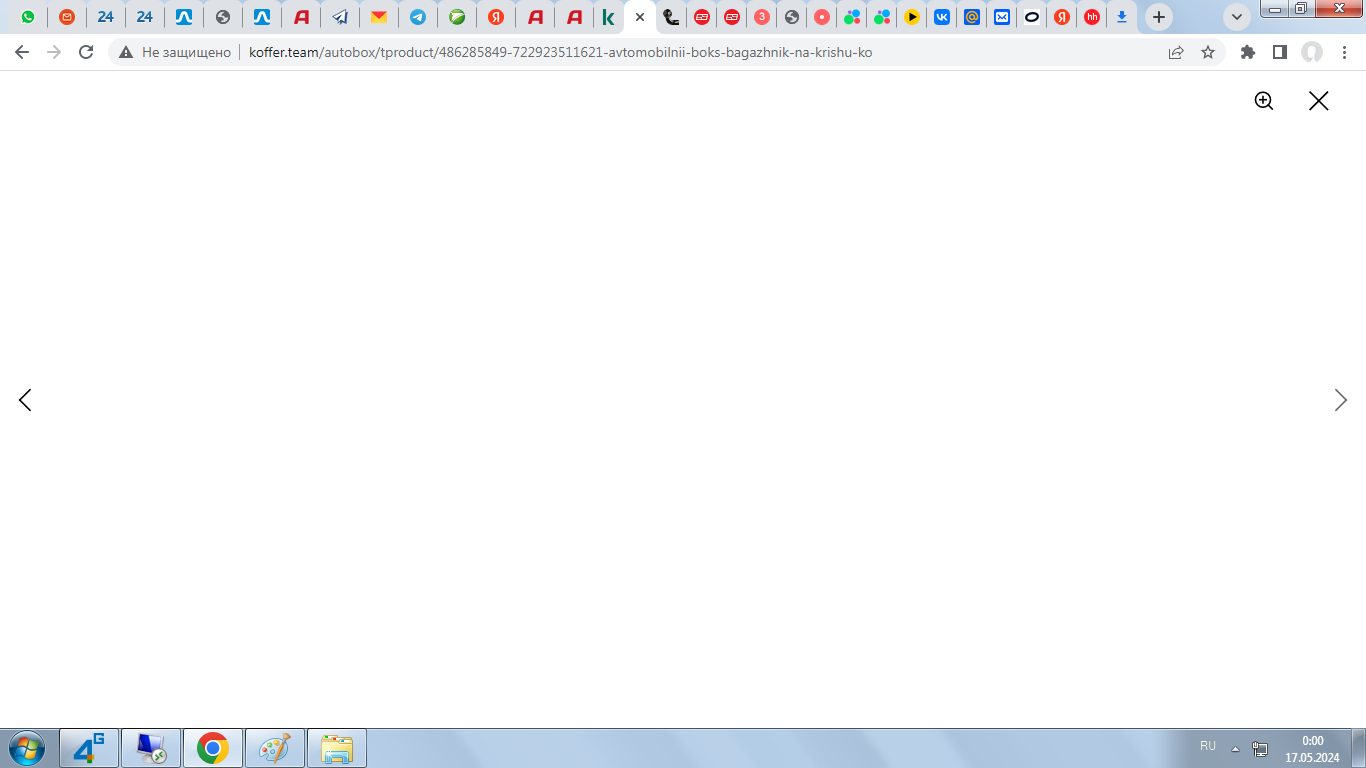This screenshot has width=1366, height=768.
Task: Reload the page
Action: pos(86,52)
